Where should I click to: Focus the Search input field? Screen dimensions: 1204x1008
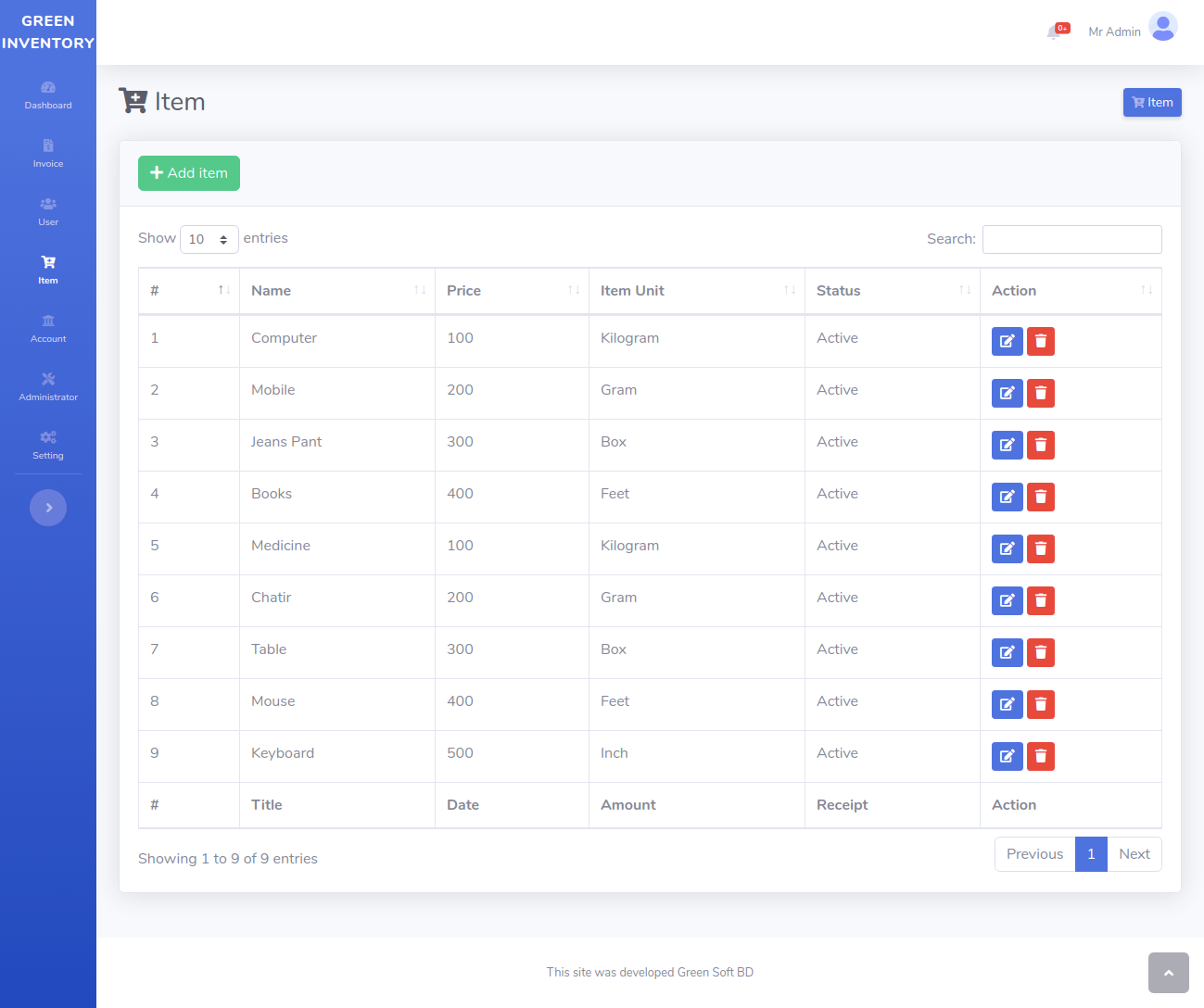[x=1071, y=239]
